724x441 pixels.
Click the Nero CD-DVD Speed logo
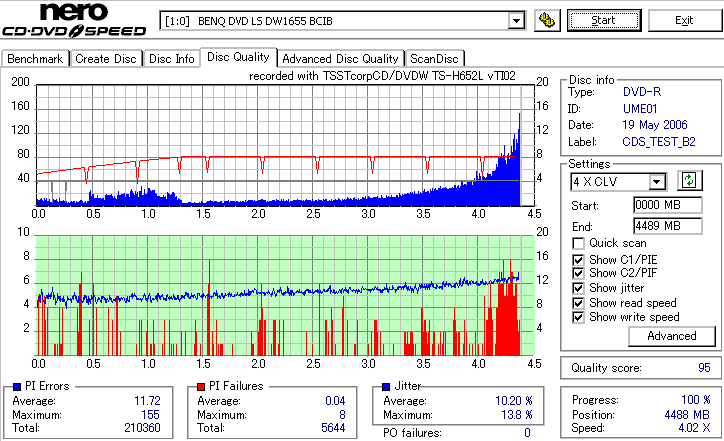click(74, 20)
